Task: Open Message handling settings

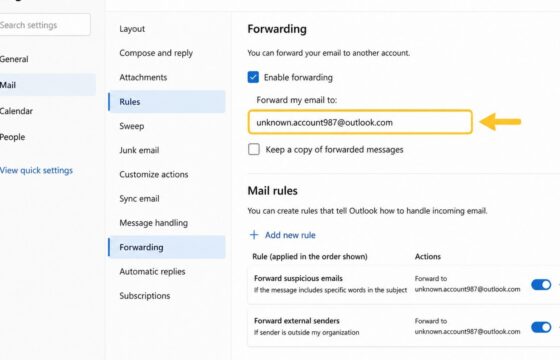Action: [154, 223]
